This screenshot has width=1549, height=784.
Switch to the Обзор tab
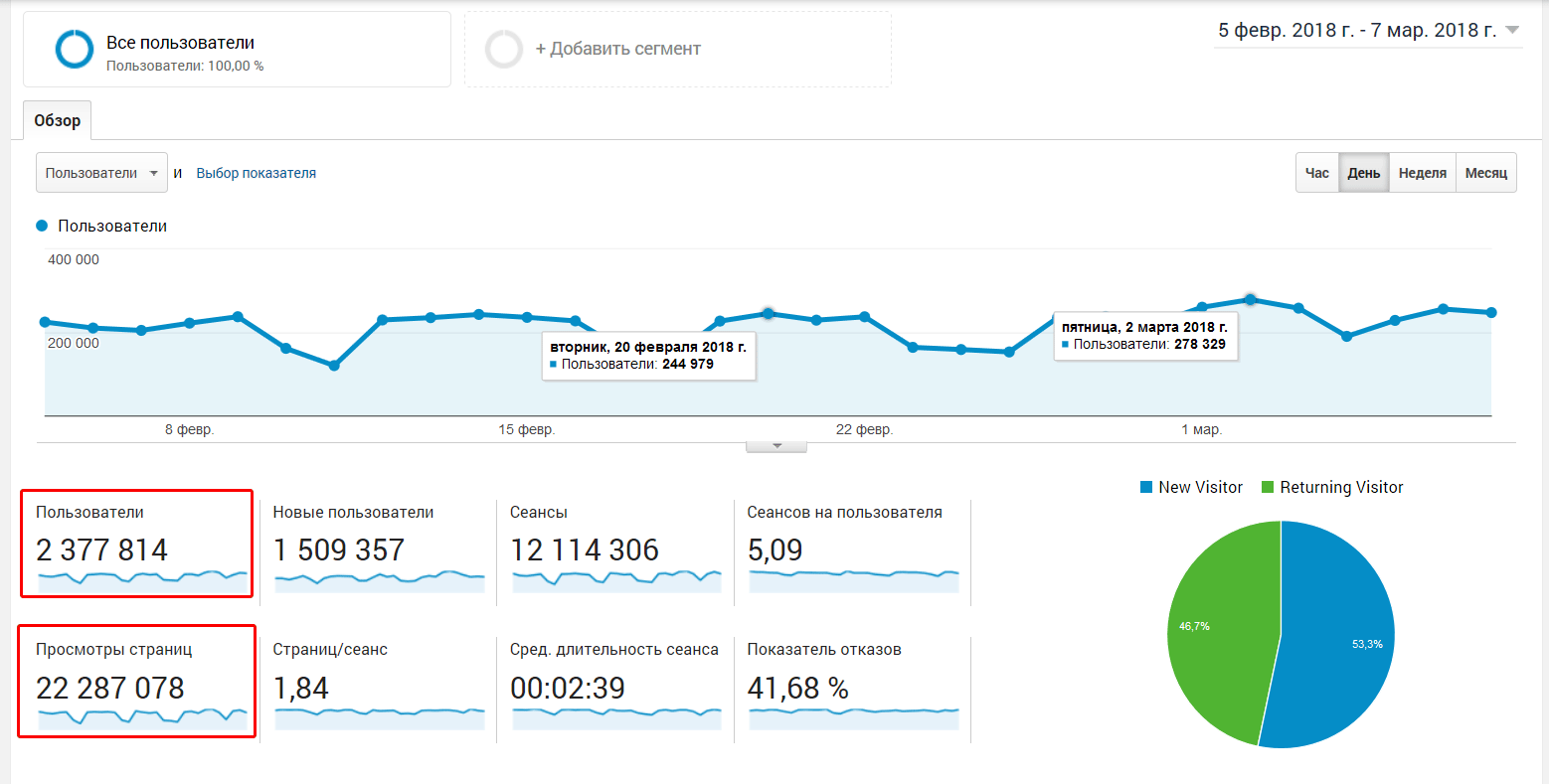tap(57, 119)
